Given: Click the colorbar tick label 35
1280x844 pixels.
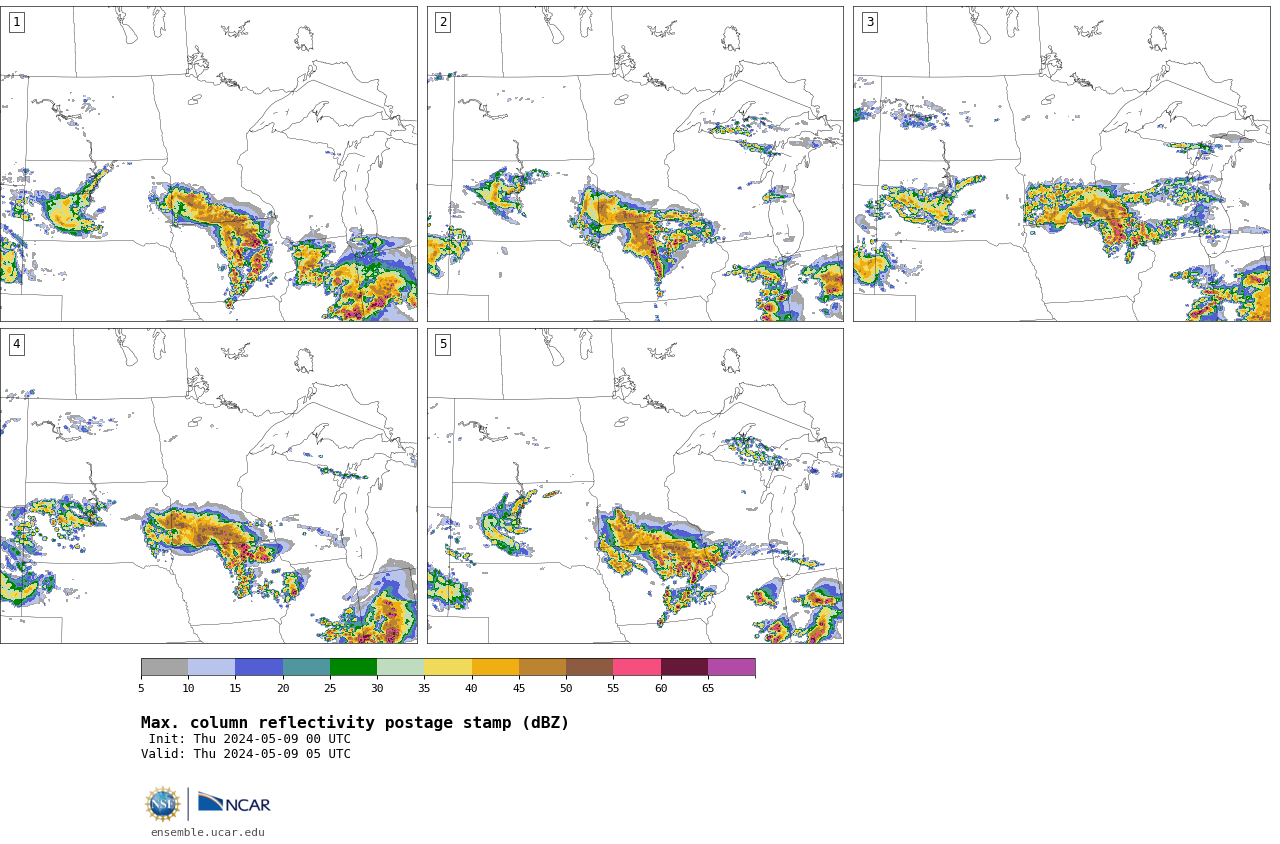Looking at the screenshot, I should [x=424, y=688].
